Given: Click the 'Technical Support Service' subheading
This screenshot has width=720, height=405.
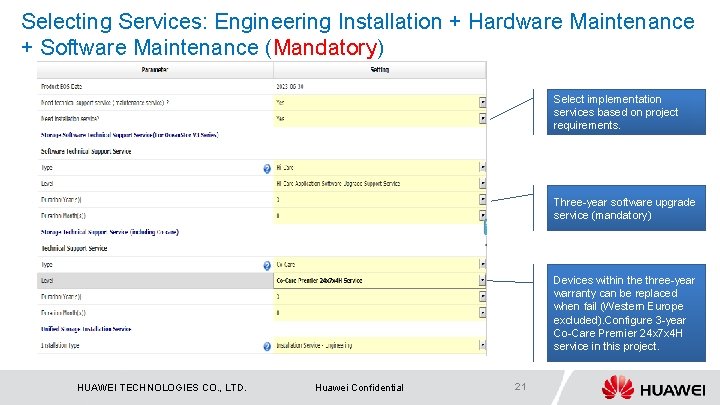Looking at the screenshot, I should coord(74,248).
